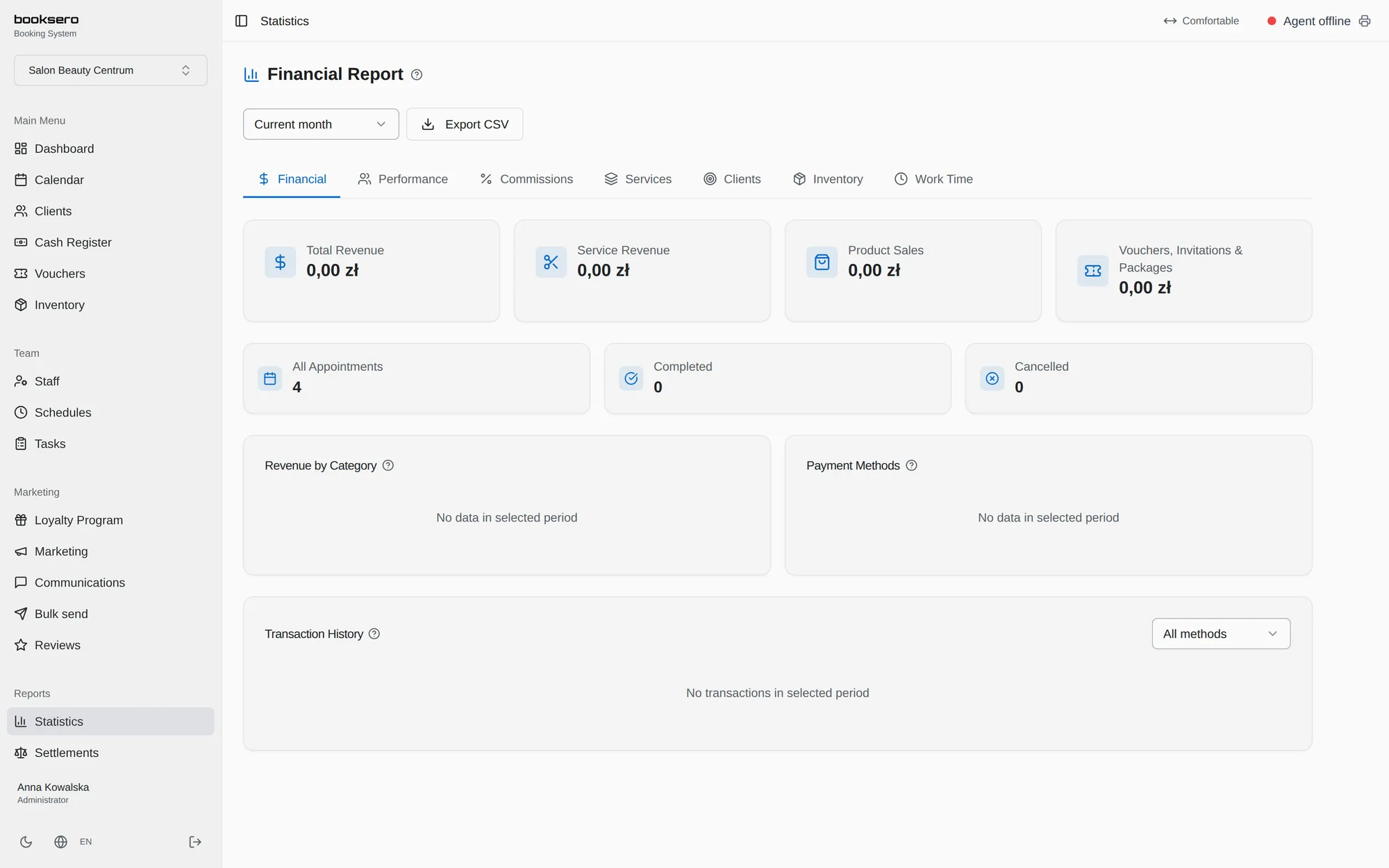Click All Appointments value 4

297,387
